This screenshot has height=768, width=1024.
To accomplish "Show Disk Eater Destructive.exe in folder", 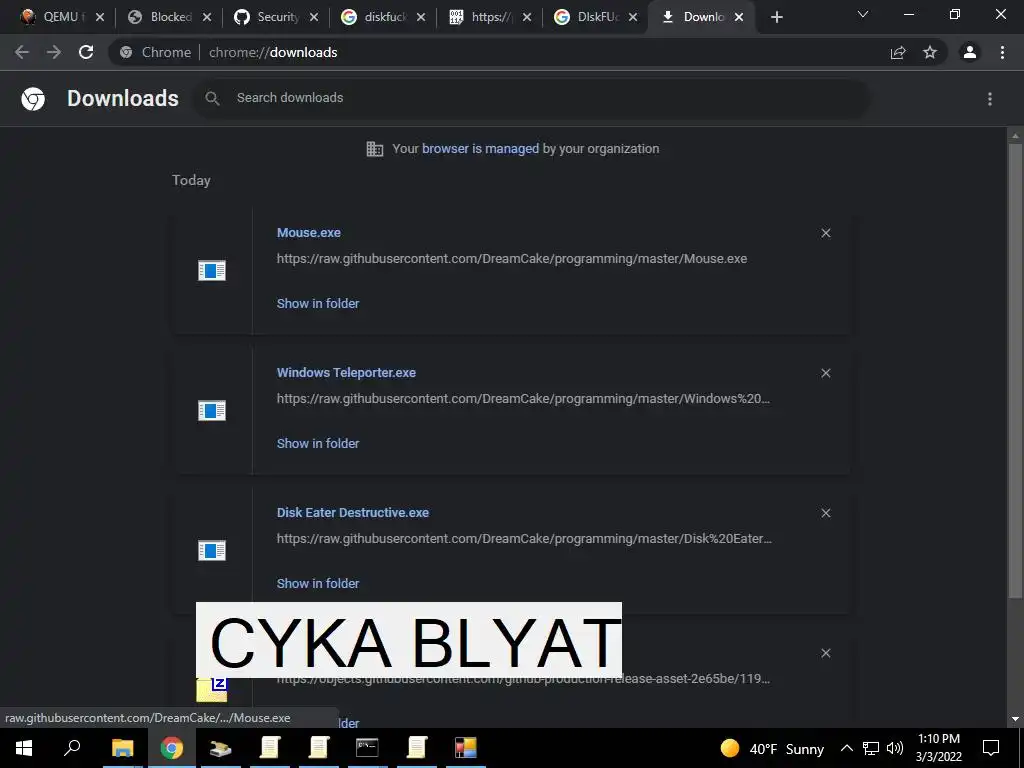I will coord(318,583).
